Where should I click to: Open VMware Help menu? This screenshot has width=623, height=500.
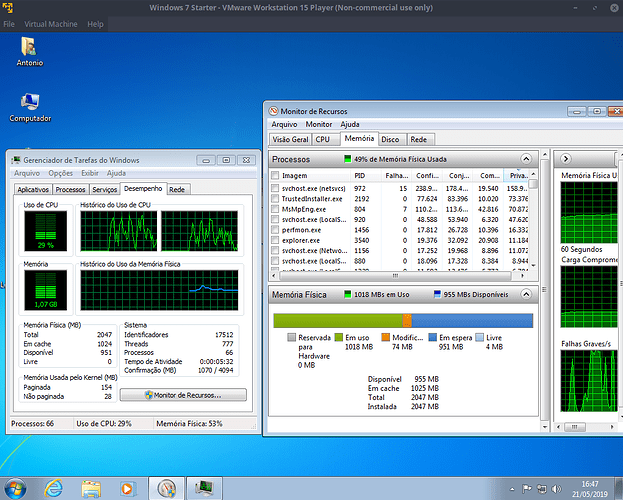(95, 24)
